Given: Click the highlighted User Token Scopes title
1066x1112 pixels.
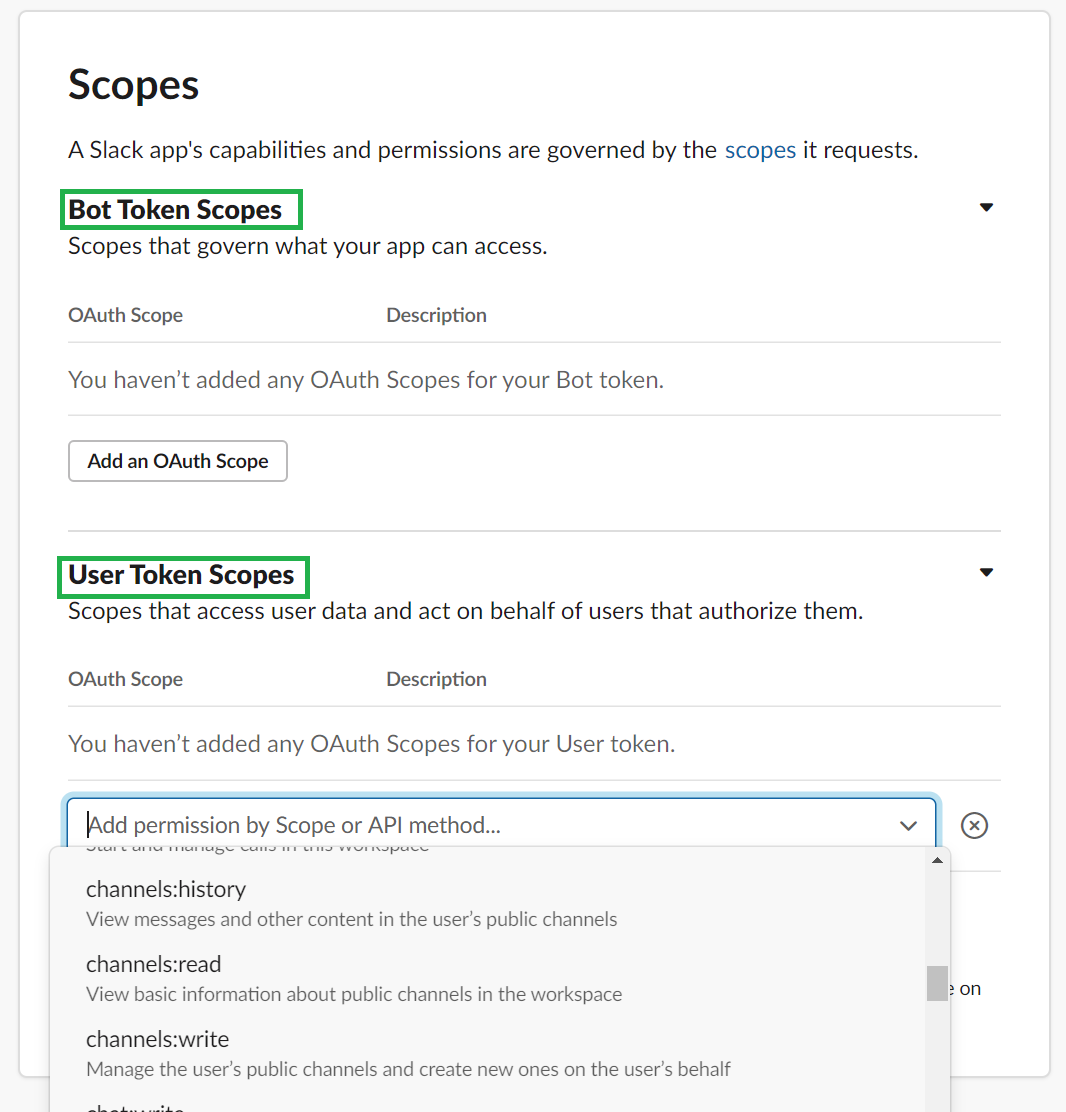Looking at the screenshot, I should tap(183, 575).
